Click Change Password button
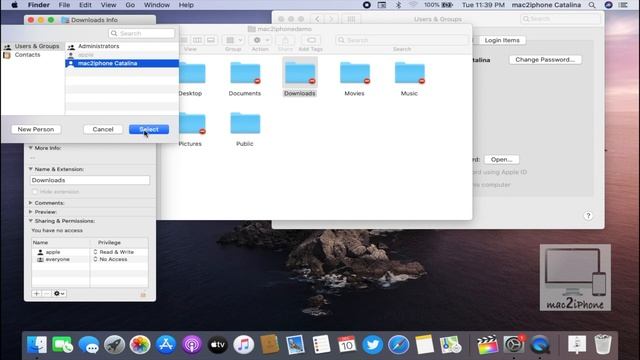 pyautogui.click(x=545, y=60)
